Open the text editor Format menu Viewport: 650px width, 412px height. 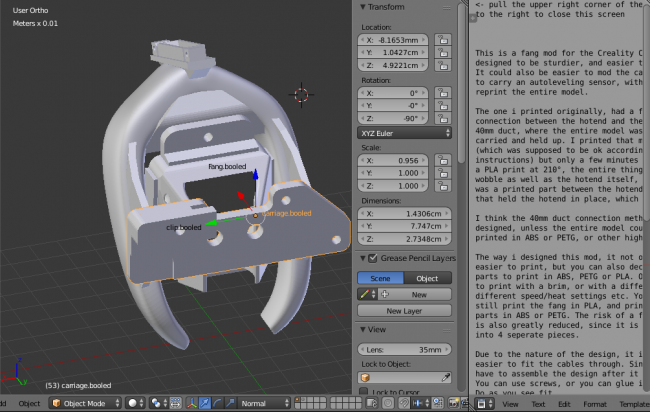coord(595,404)
